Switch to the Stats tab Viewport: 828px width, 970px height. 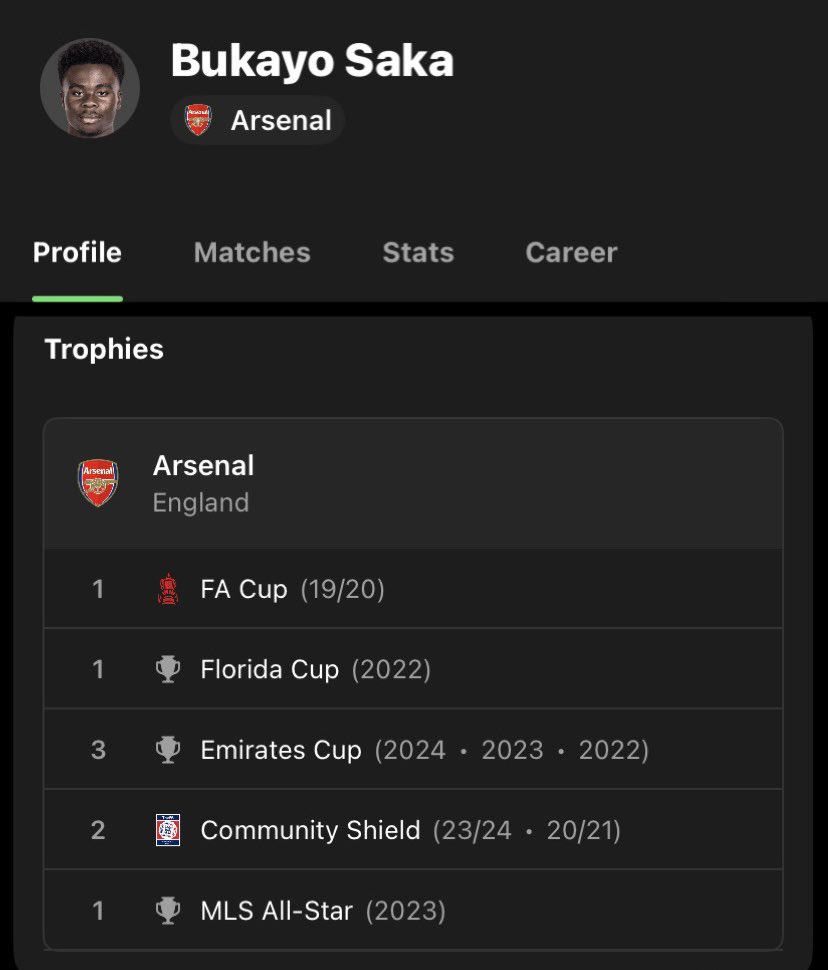pos(418,252)
